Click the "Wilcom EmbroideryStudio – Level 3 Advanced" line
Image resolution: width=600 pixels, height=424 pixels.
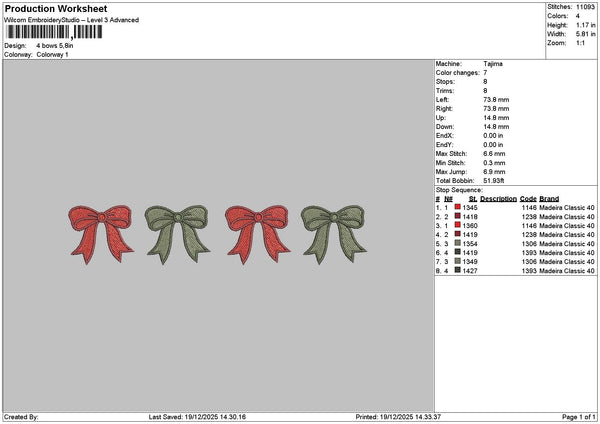[71, 20]
